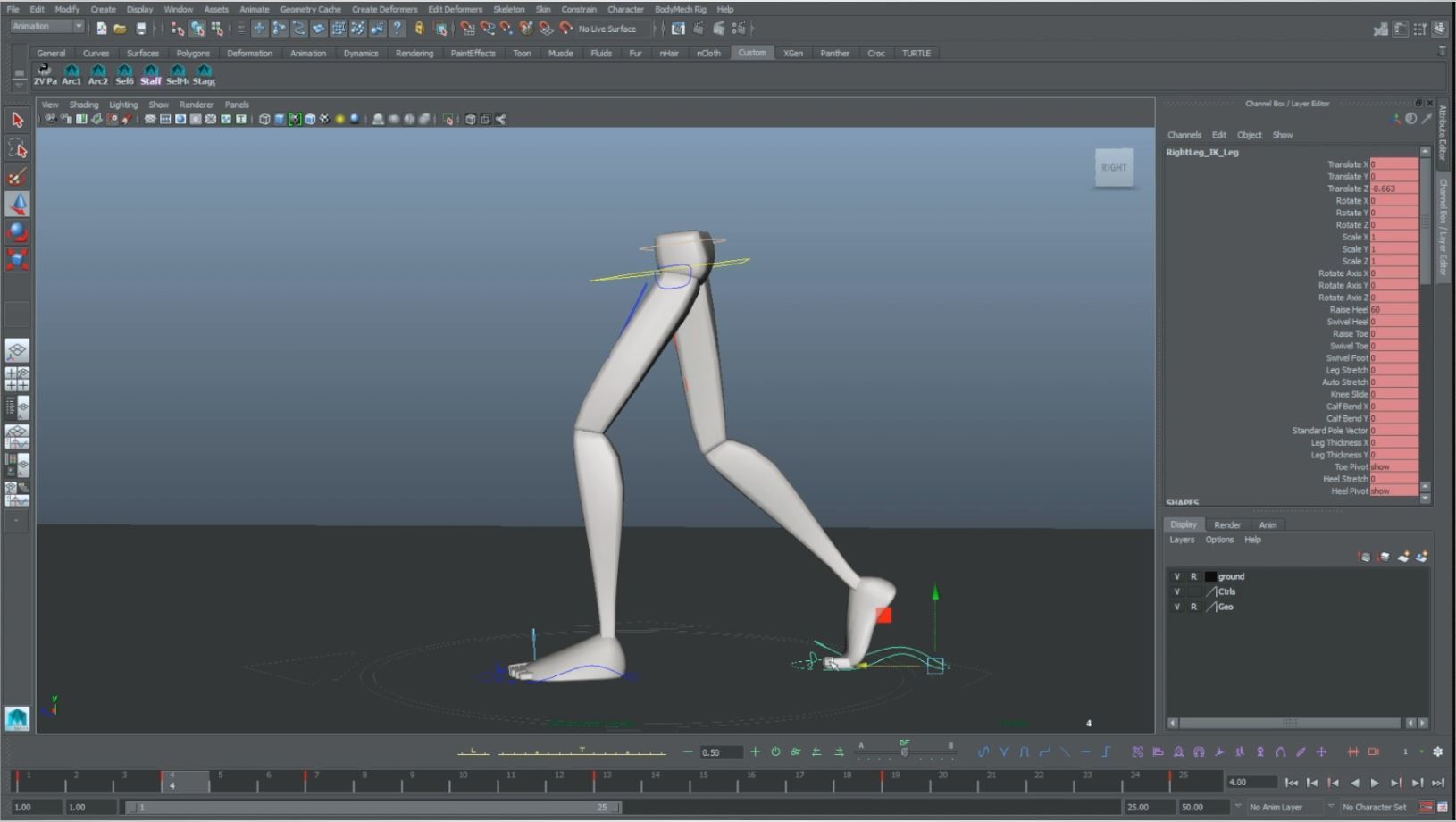Open animation preferences gear icon
1456x822 pixels.
click(1437, 751)
